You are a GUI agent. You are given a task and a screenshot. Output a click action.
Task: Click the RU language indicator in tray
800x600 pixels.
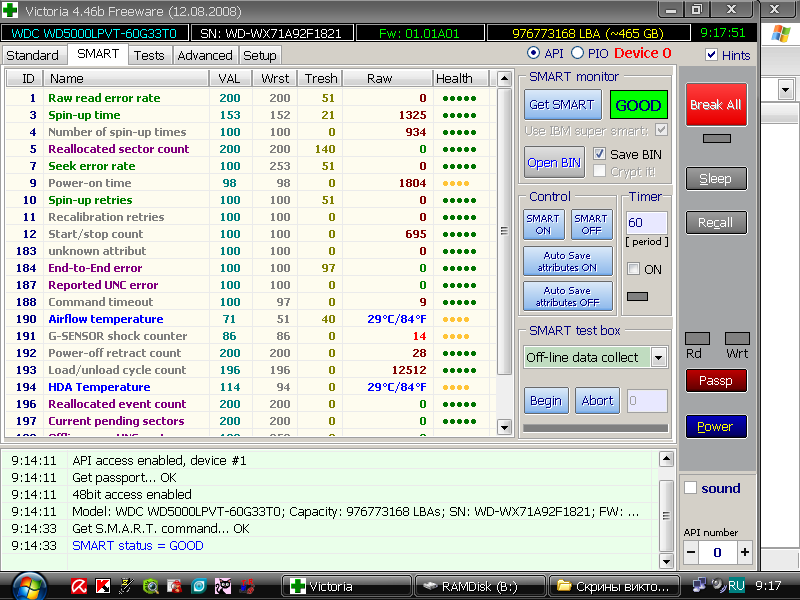[736, 585]
